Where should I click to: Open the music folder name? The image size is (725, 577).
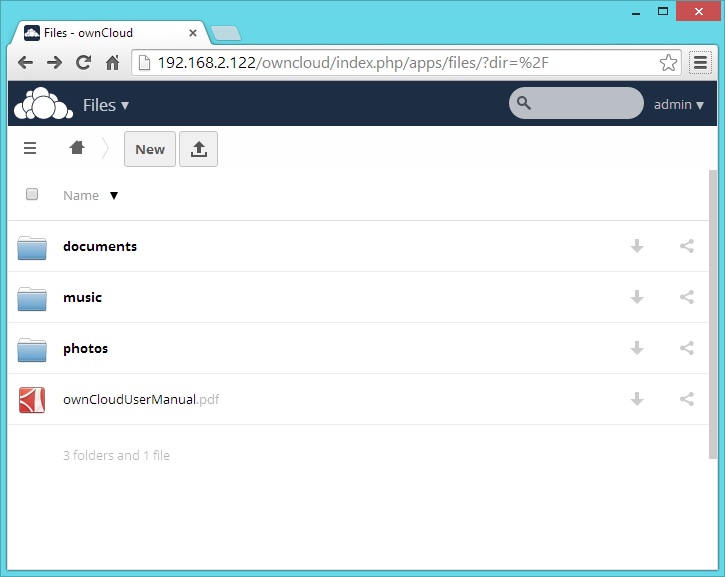(82, 297)
